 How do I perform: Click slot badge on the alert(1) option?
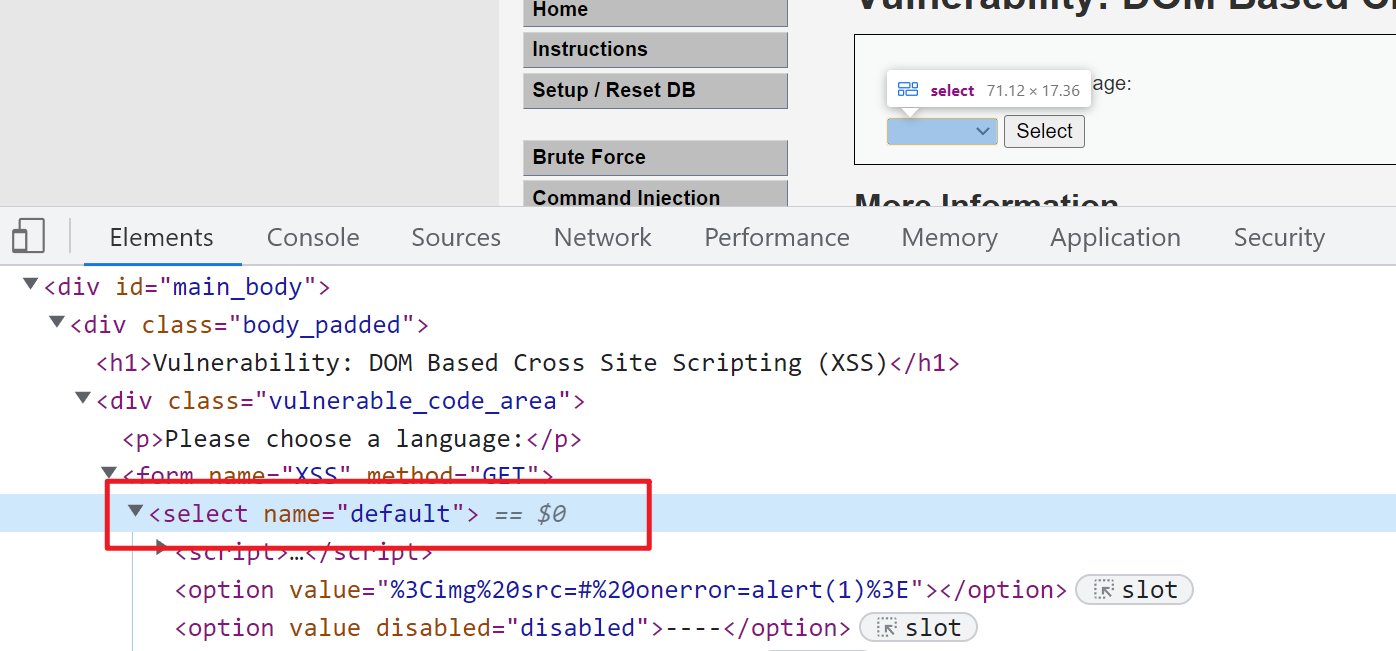click(x=1134, y=590)
